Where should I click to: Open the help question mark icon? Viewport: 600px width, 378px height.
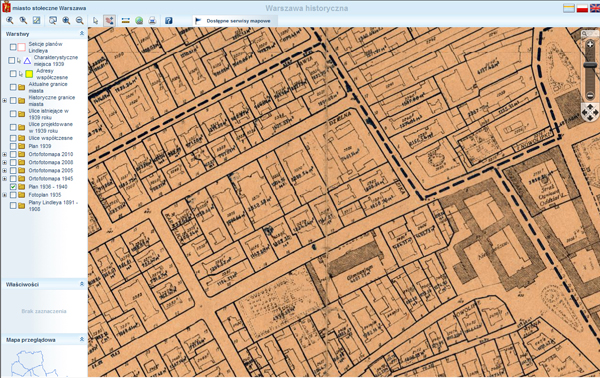pyautogui.click(x=168, y=20)
